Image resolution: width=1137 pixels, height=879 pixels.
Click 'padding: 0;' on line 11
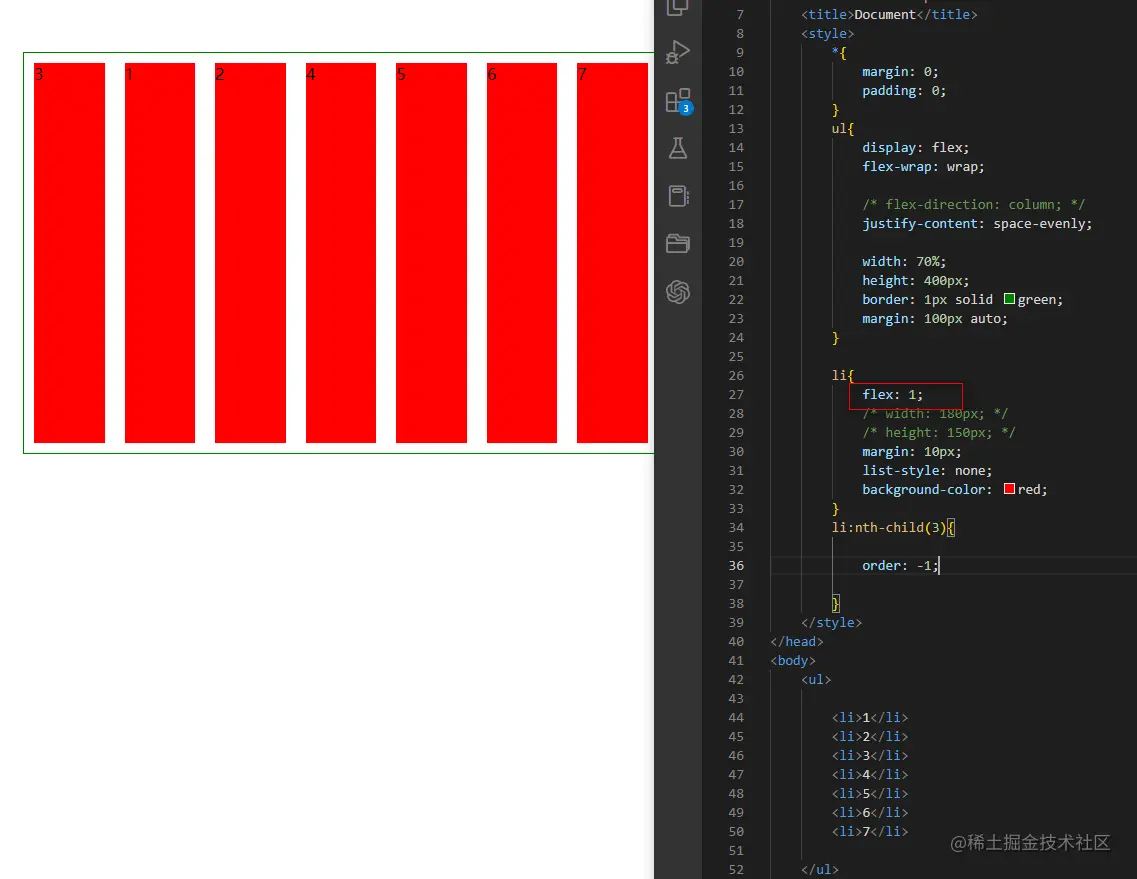click(x=904, y=91)
